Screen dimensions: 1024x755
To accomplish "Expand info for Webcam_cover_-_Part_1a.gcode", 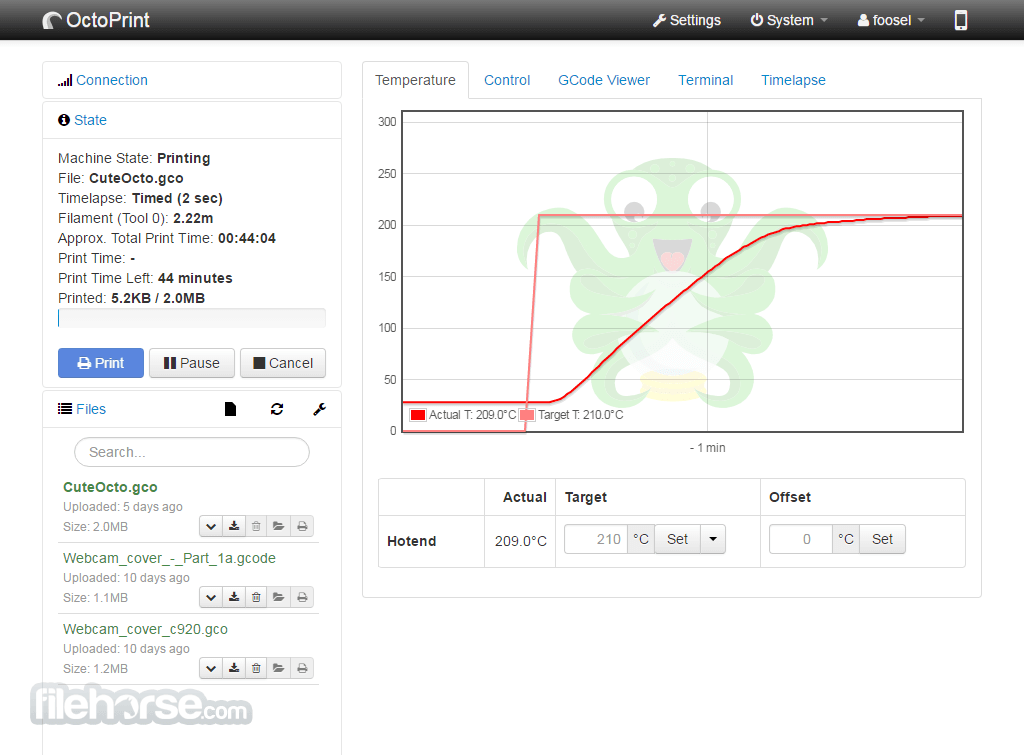I will [x=211, y=597].
